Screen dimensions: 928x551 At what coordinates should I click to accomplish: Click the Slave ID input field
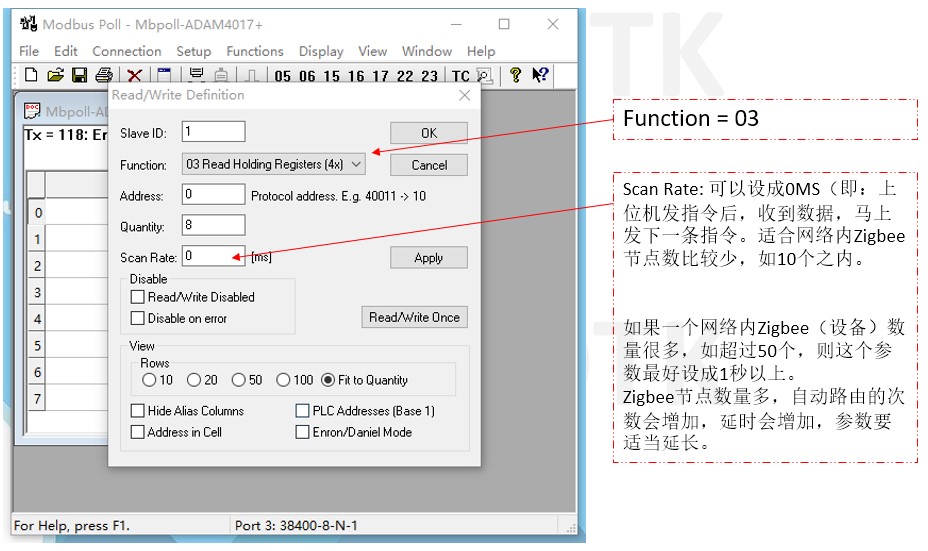[x=213, y=131]
